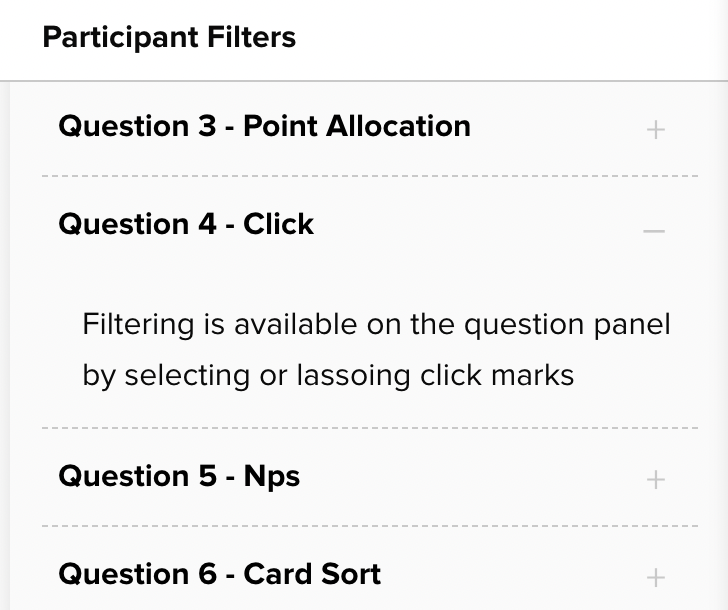Click the Participant Filters panel header
Image resolution: width=728 pixels, height=610 pixels.
169,38
